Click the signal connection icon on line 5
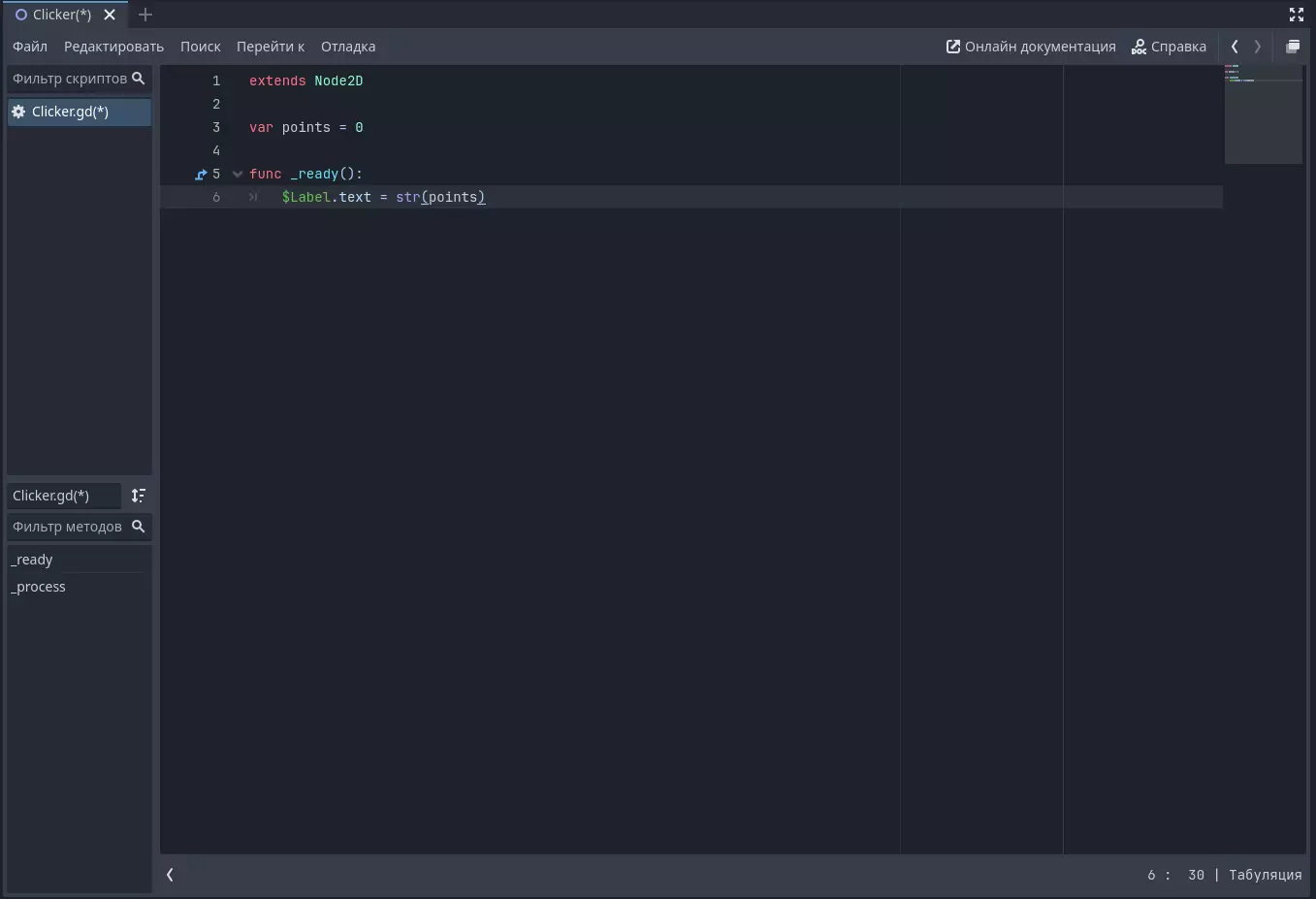The width and height of the screenshot is (1316, 899). 201,175
